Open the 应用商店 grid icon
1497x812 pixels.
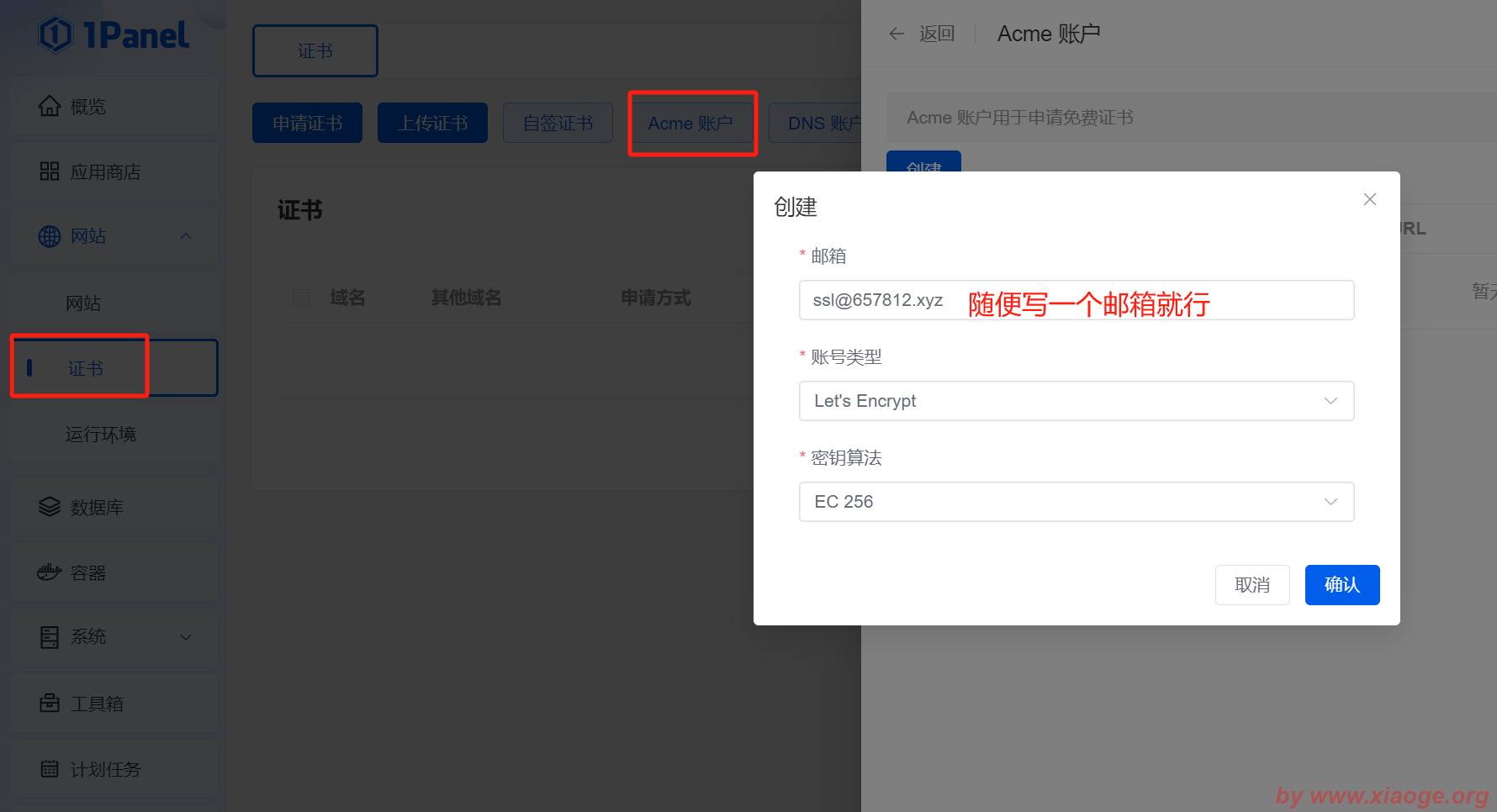click(x=50, y=171)
